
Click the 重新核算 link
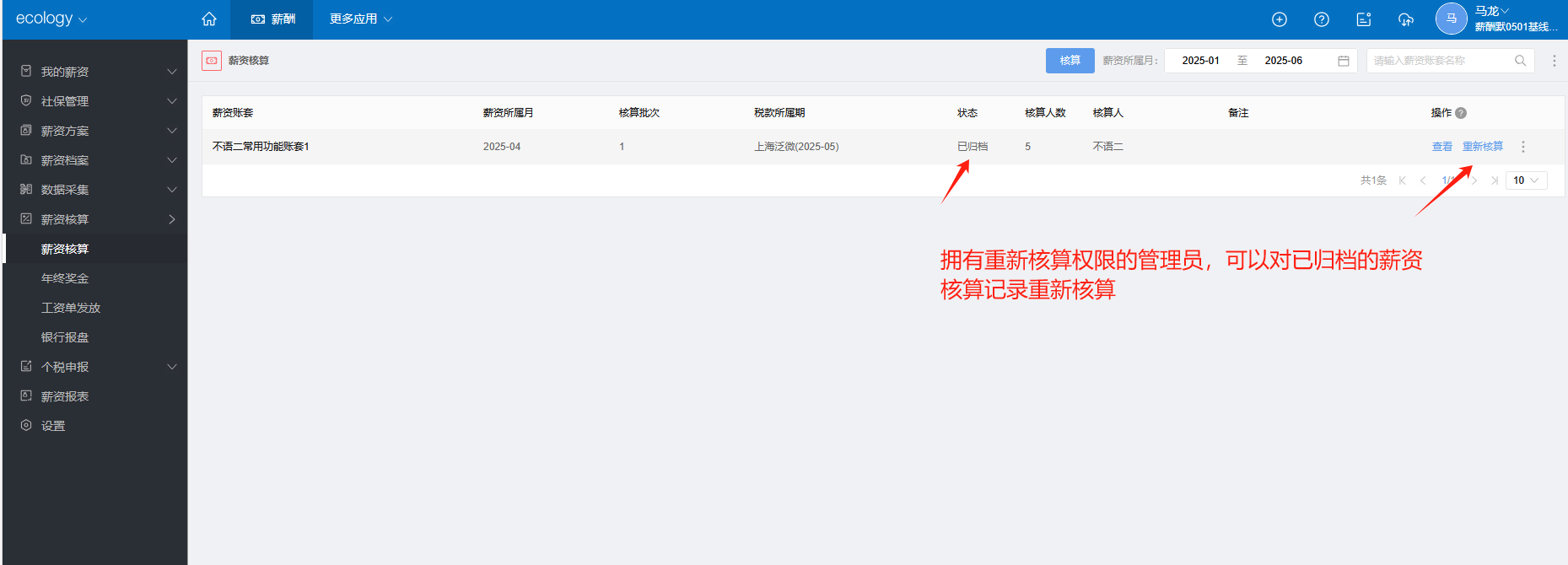(1483, 147)
